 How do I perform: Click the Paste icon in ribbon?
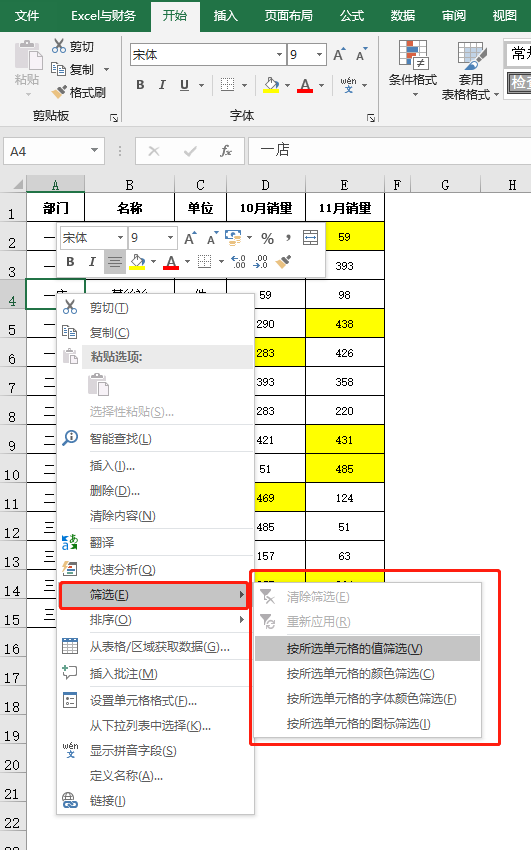27,56
